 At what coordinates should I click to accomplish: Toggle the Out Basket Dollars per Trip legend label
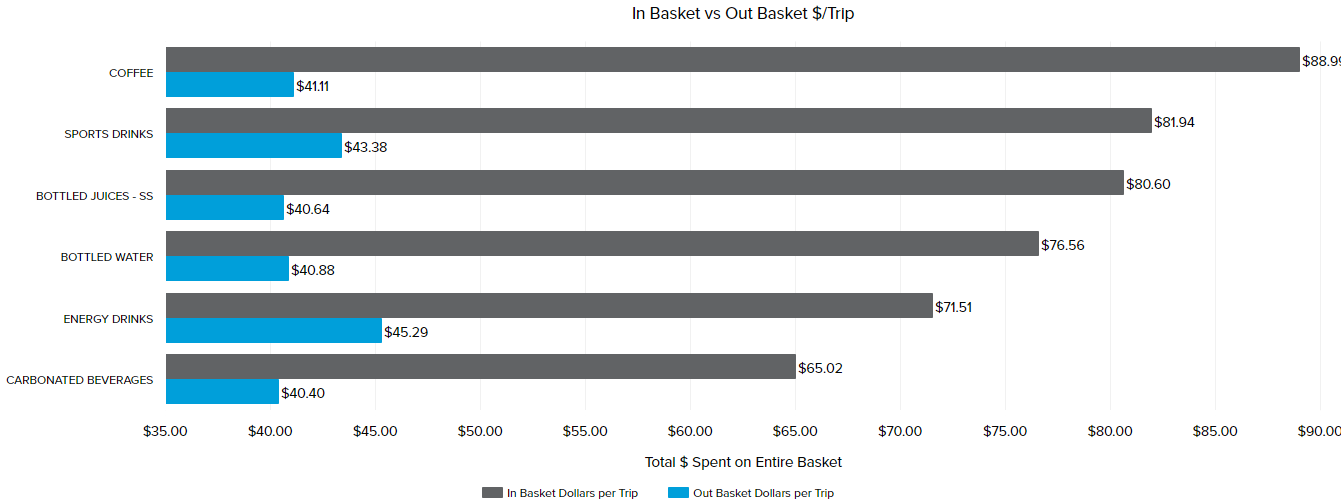coord(765,493)
